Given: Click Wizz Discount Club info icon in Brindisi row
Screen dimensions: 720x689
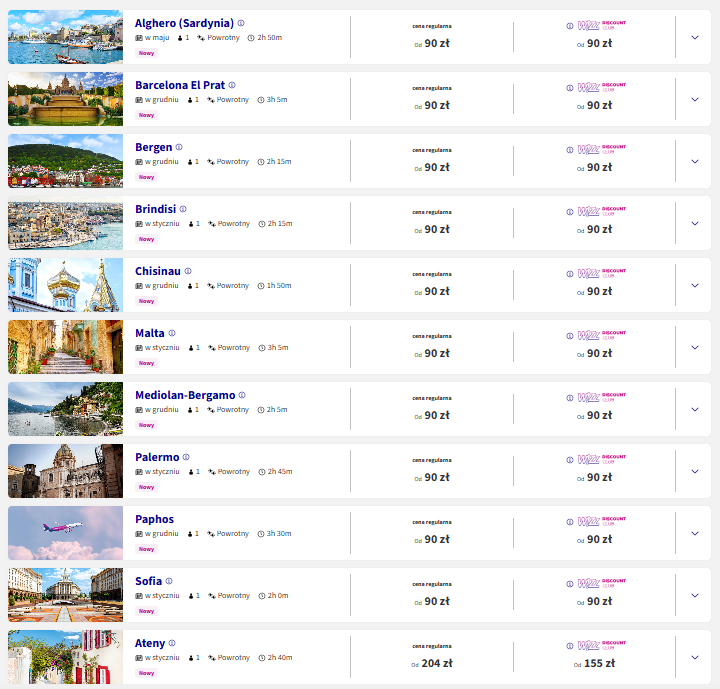Looking at the screenshot, I should coord(570,212).
